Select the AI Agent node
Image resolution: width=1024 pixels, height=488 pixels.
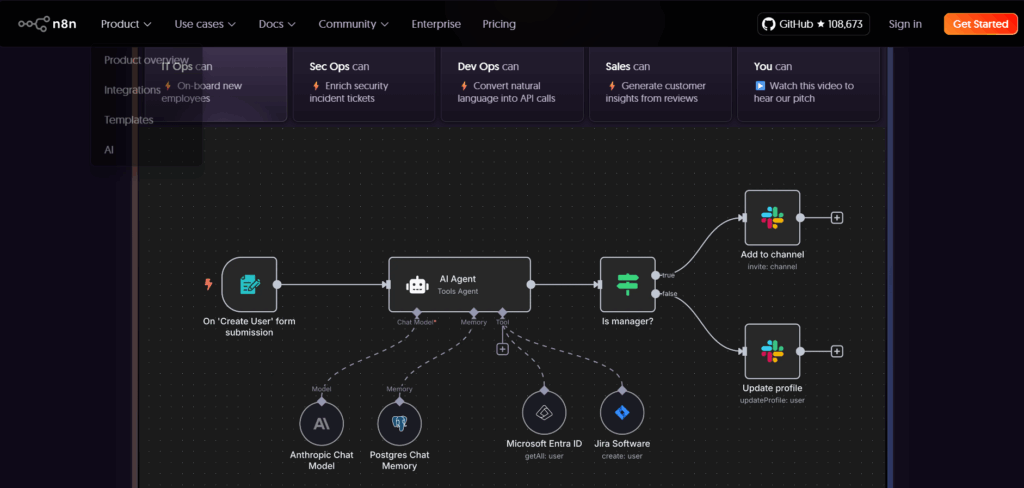click(x=460, y=284)
